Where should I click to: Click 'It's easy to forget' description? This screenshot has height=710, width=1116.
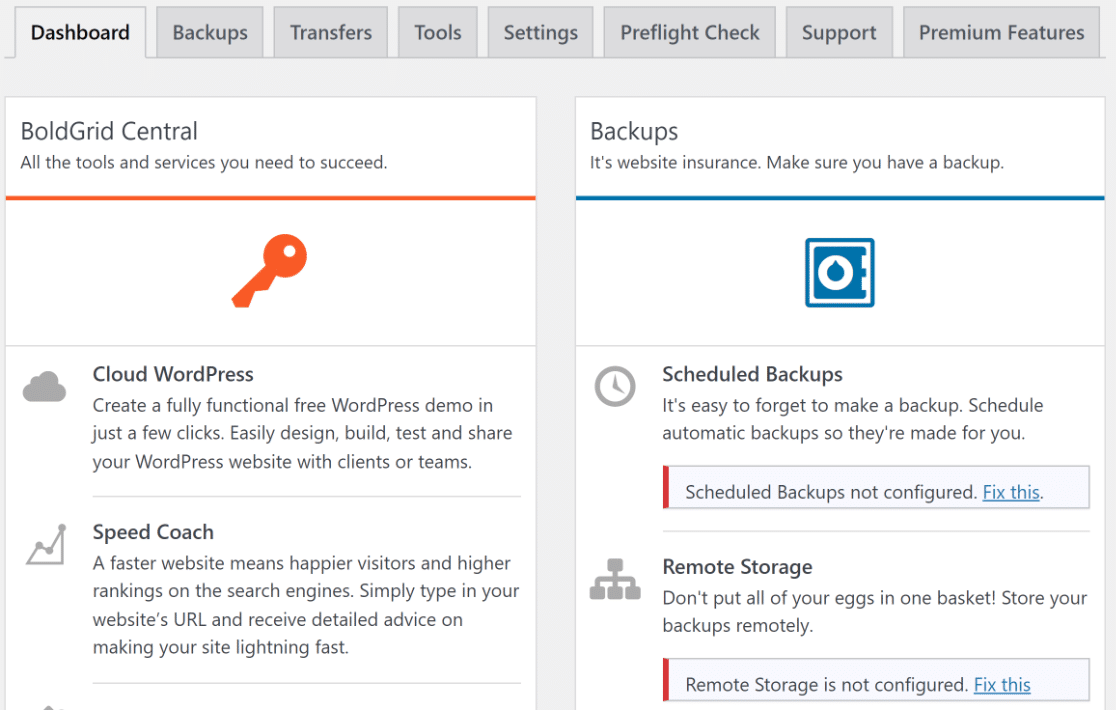[x=853, y=419]
